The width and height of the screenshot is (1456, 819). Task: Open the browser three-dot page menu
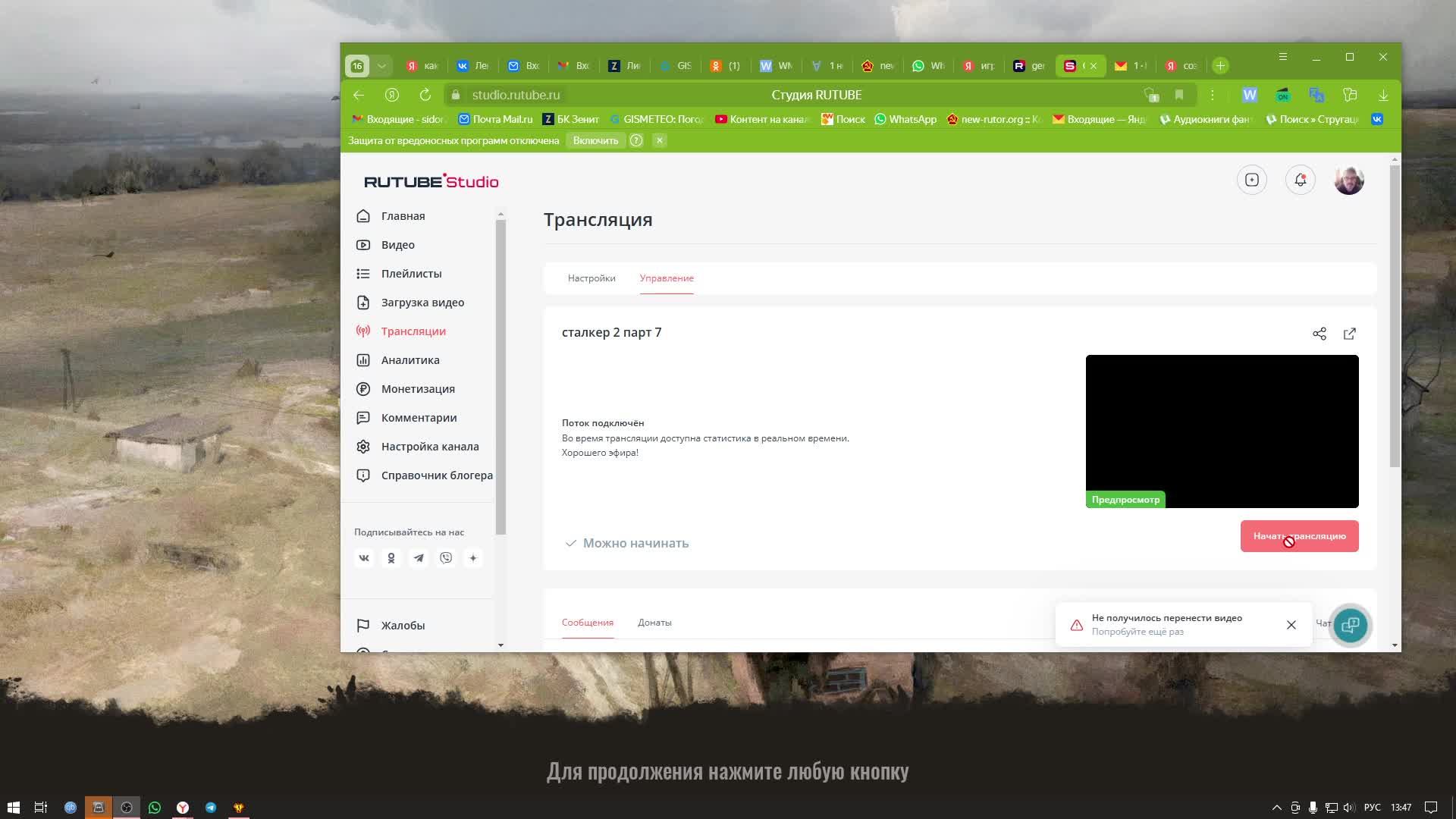(1213, 95)
